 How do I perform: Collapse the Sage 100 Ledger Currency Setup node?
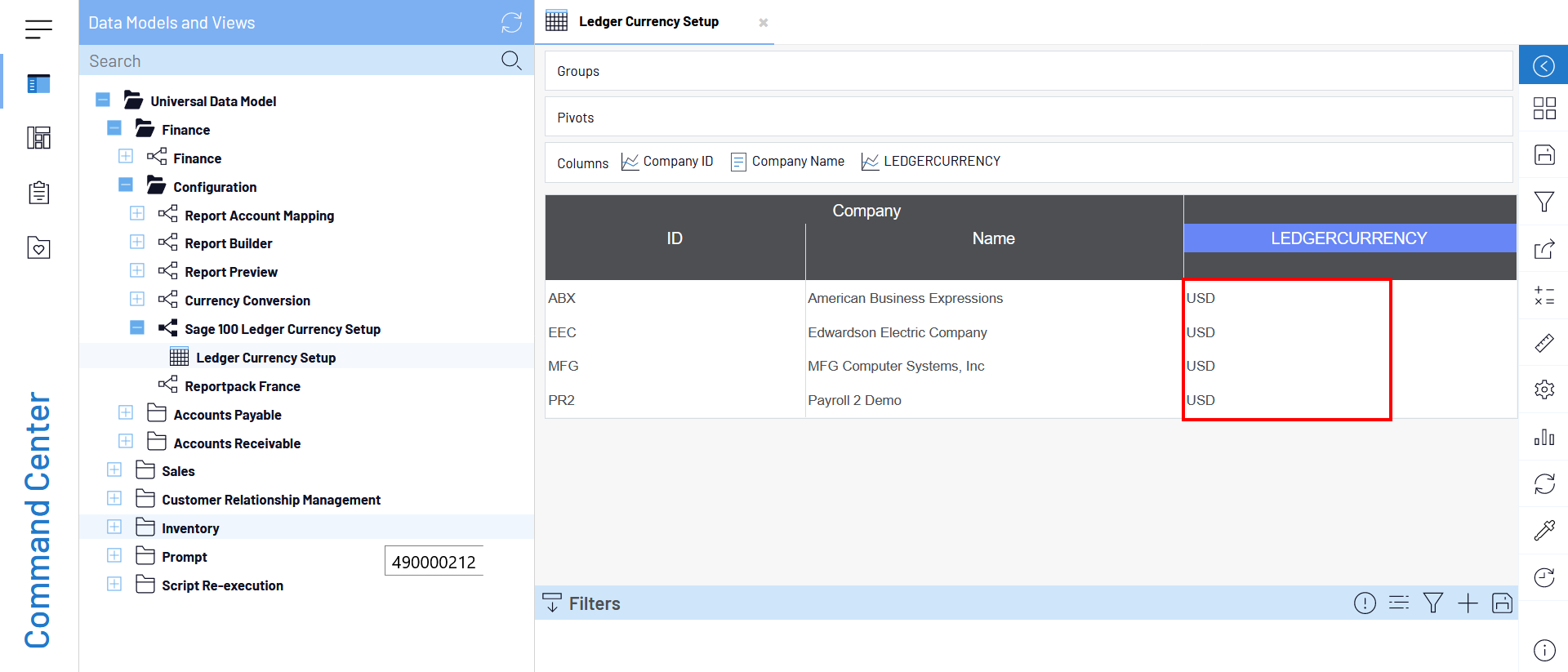(x=137, y=328)
